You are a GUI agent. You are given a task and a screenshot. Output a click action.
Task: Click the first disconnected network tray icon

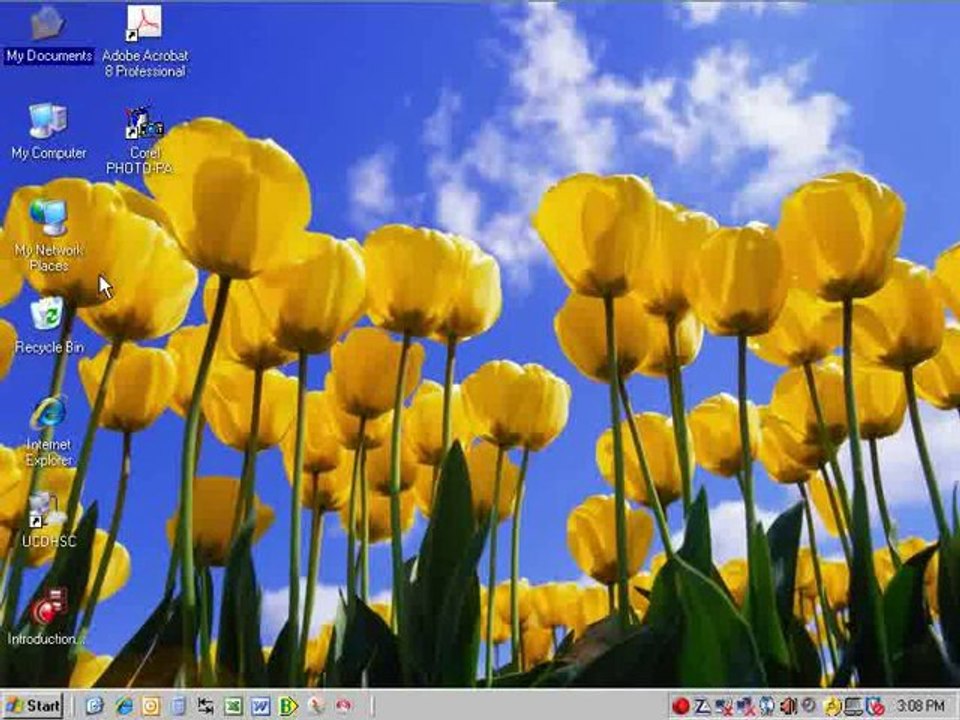[x=724, y=707]
